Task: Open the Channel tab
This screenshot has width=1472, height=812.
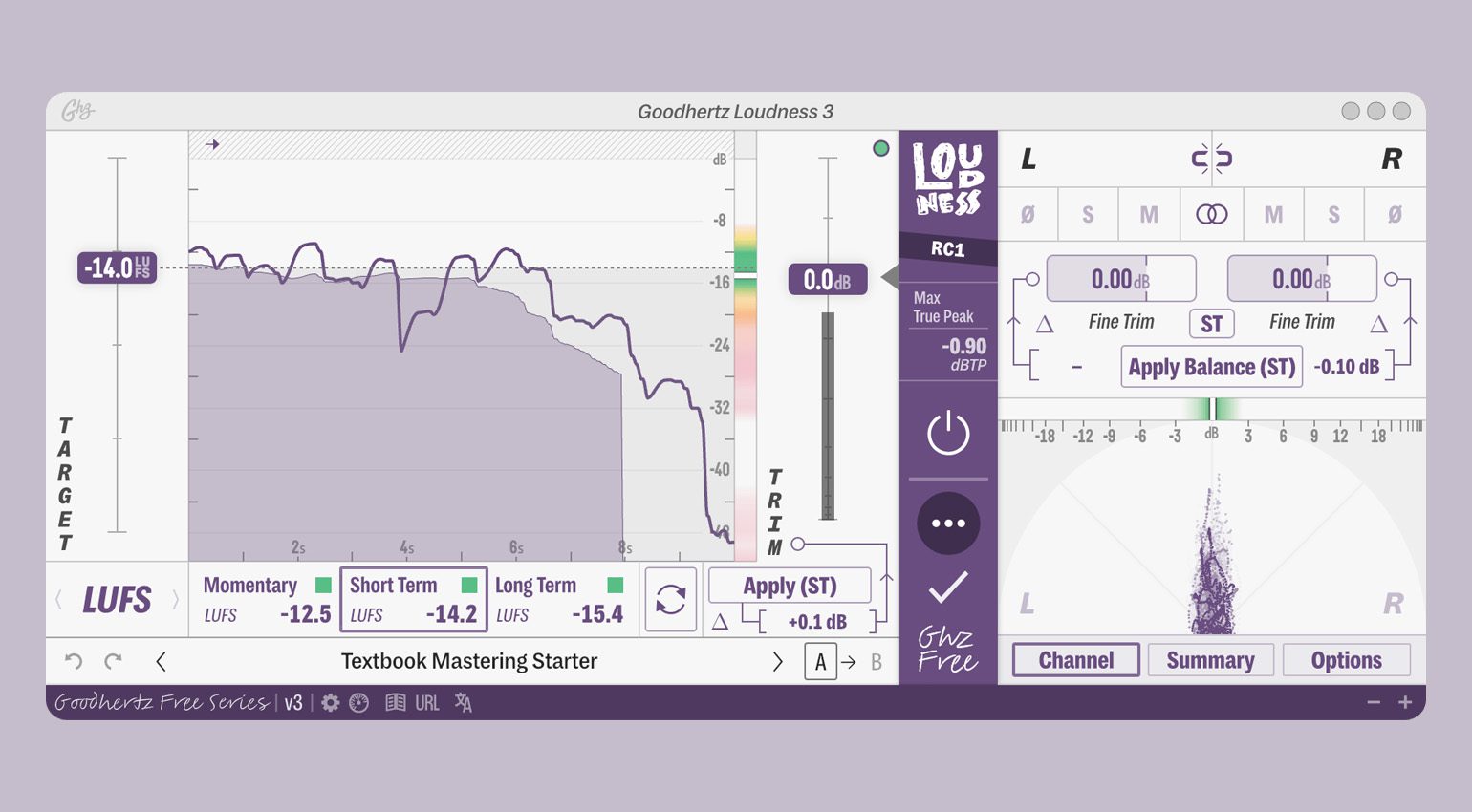Action: tap(1076, 660)
